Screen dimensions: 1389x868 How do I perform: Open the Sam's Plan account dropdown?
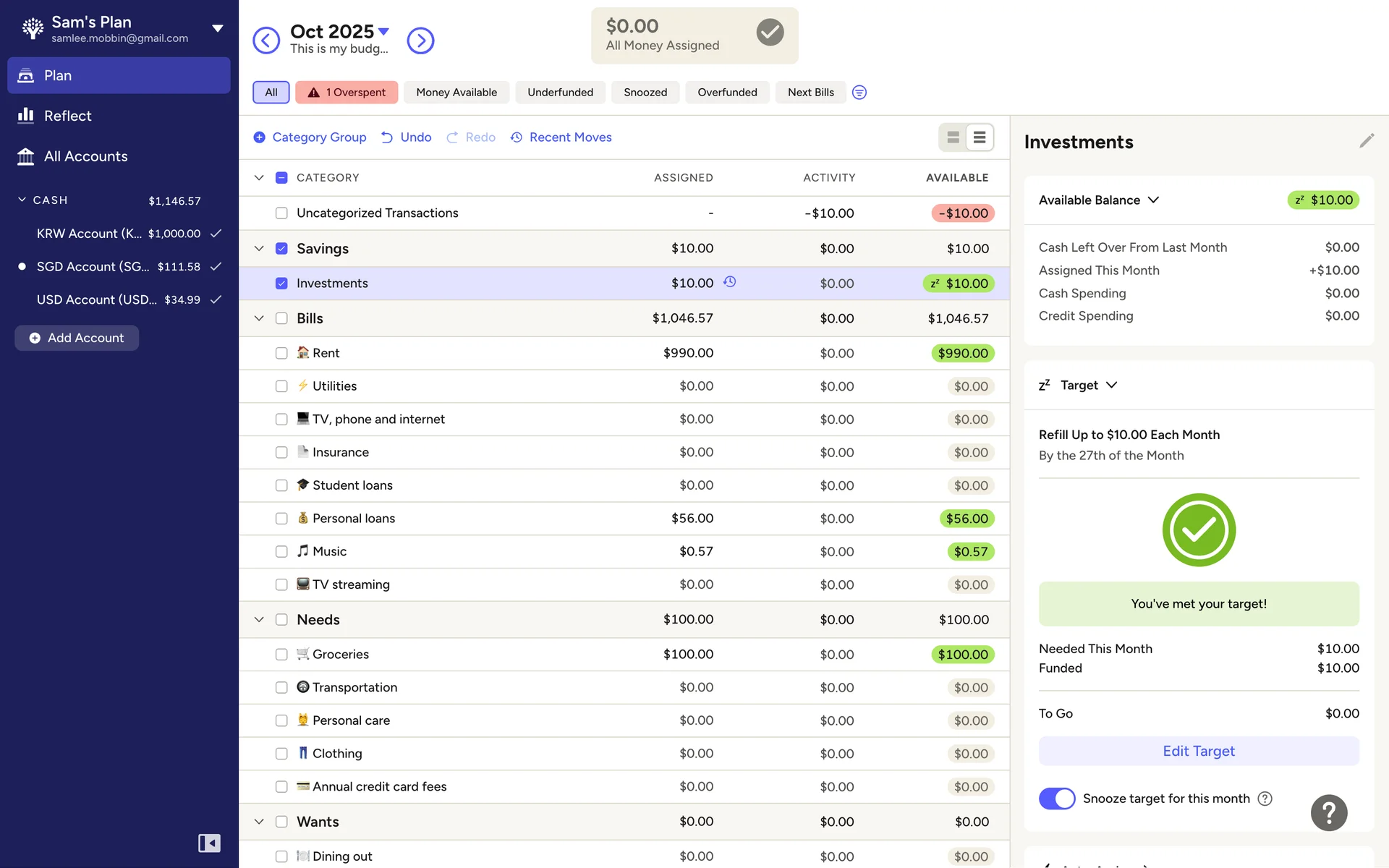217,29
